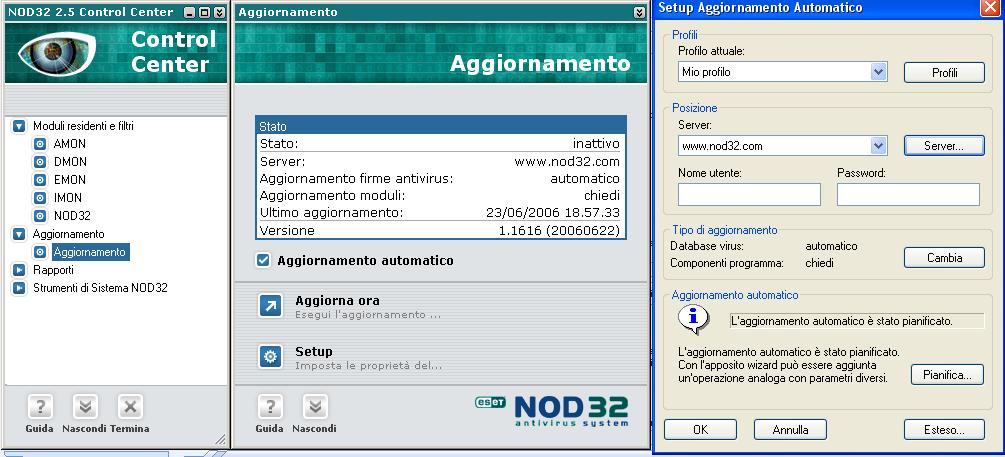The image size is (1005, 457).
Task: Click Strumenti di Sistema NOD32 label
Action: (x=100, y=288)
